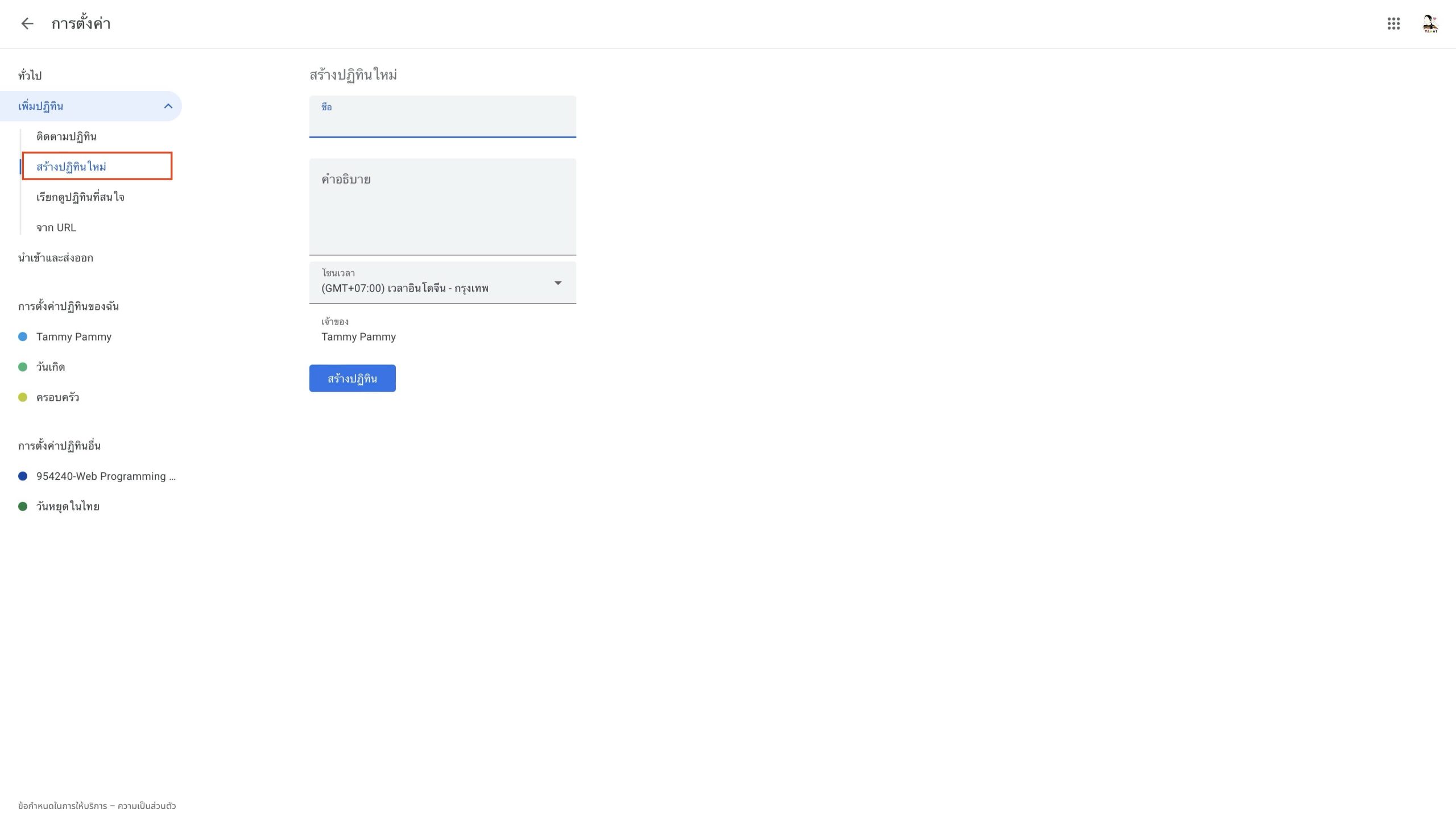This screenshot has width=1456, height=818.
Task: Select ติดตามปฏิทิน in sidebar
Action: 67,136
